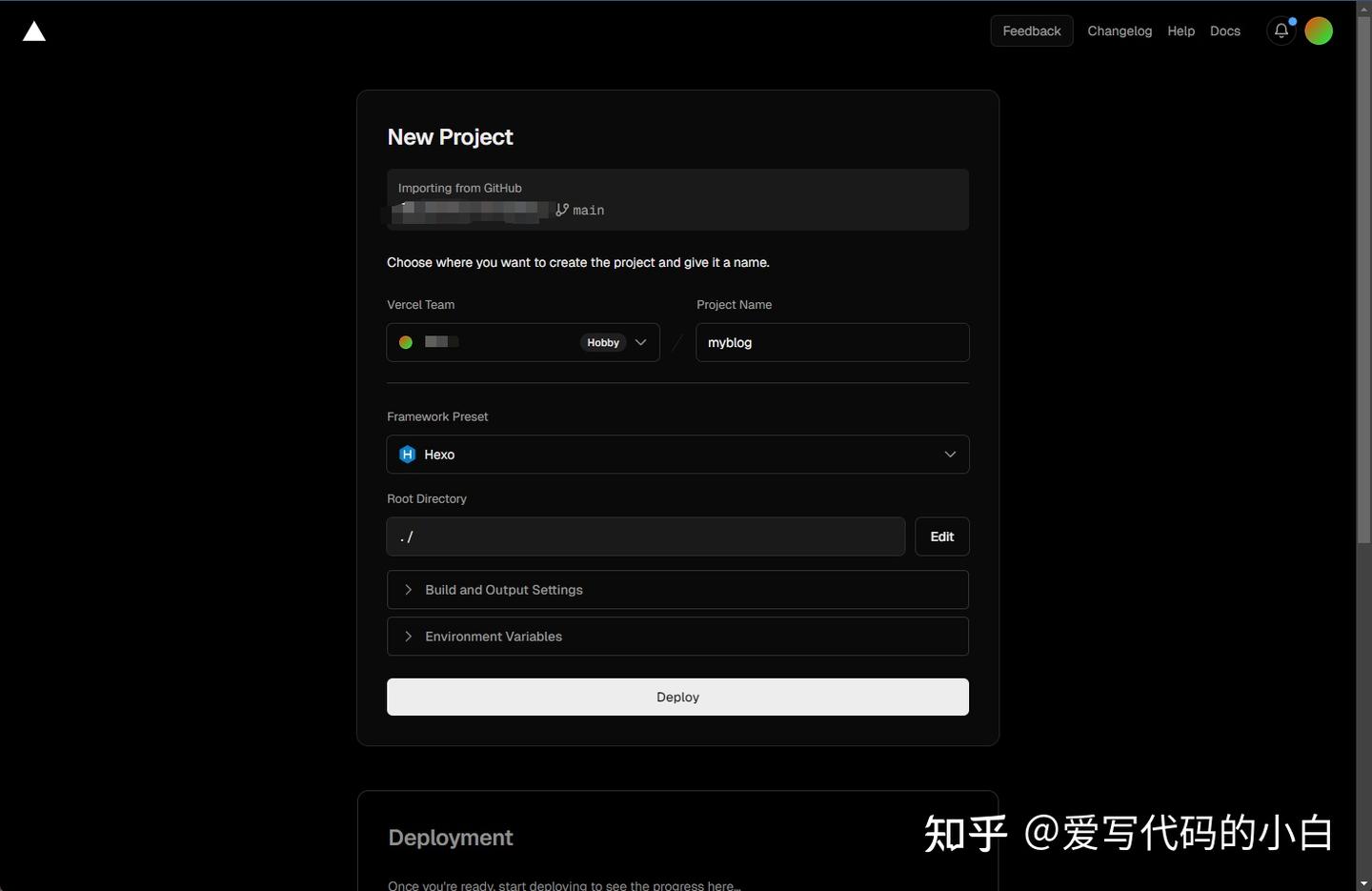Screen dimensions: 1372x891
Task: Click the Vercel triangle logo
Action: coord(34,31)
